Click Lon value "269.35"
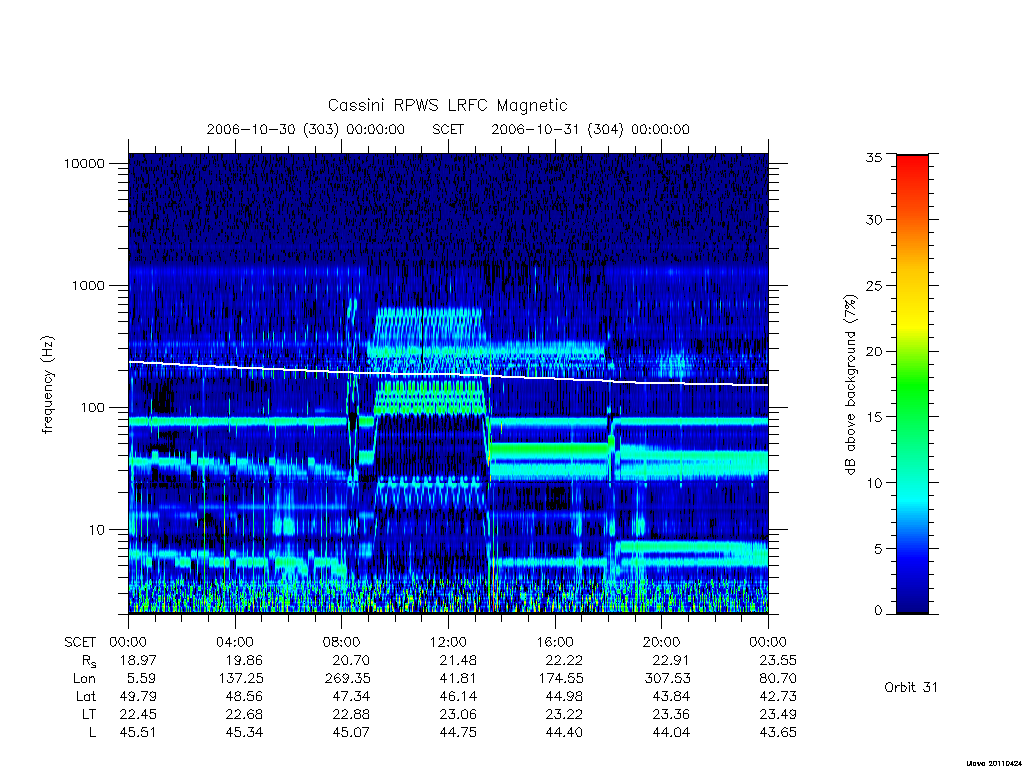1024x768 pixels. (347, 679)
